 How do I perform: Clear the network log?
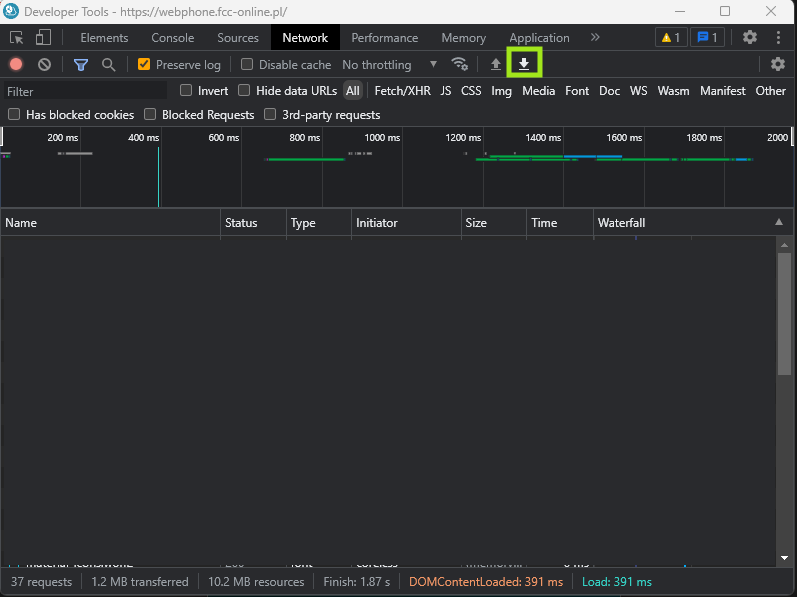(44, 64)
